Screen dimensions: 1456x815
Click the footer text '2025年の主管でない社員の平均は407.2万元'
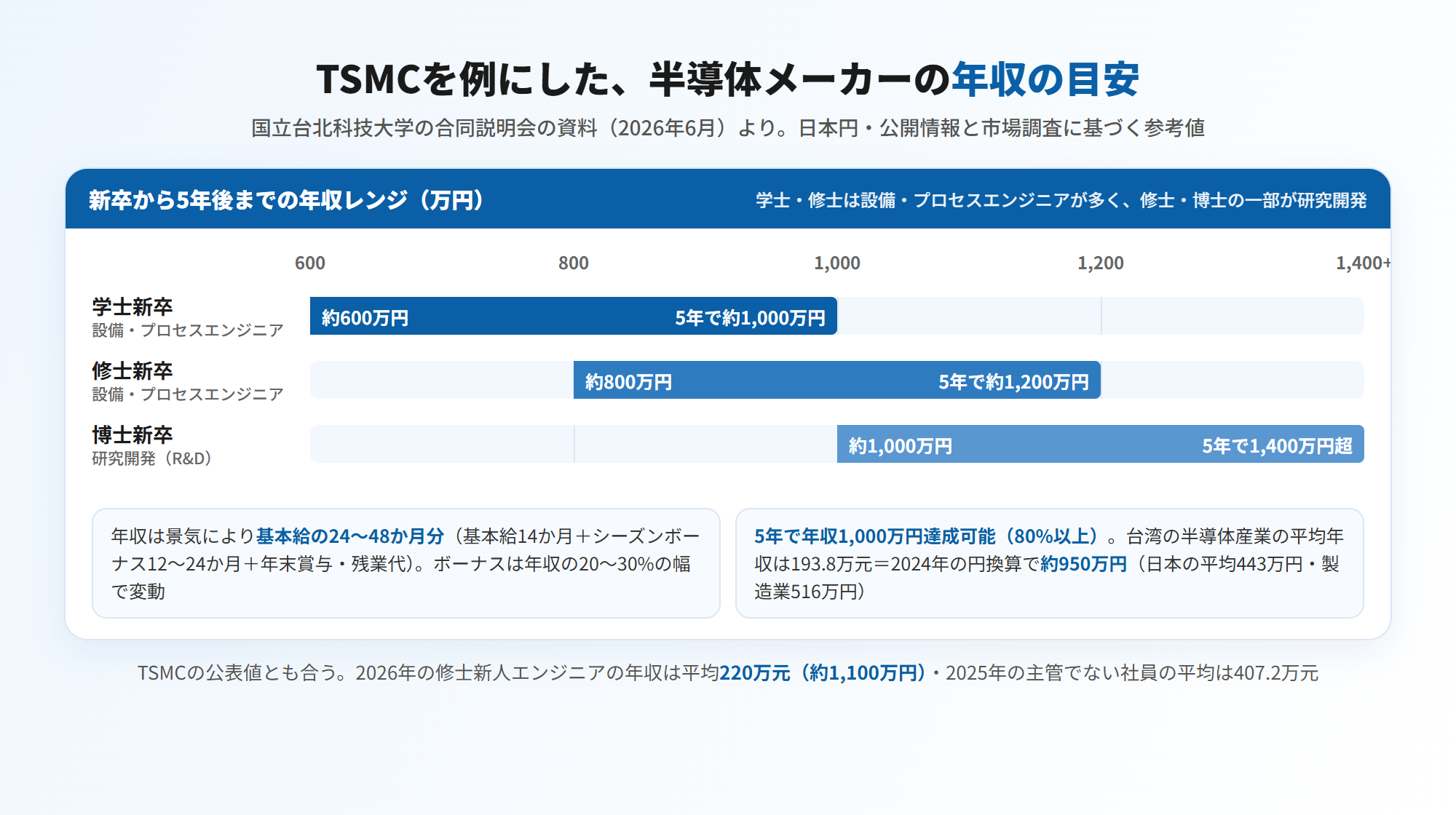click(x=1132, y=672)
